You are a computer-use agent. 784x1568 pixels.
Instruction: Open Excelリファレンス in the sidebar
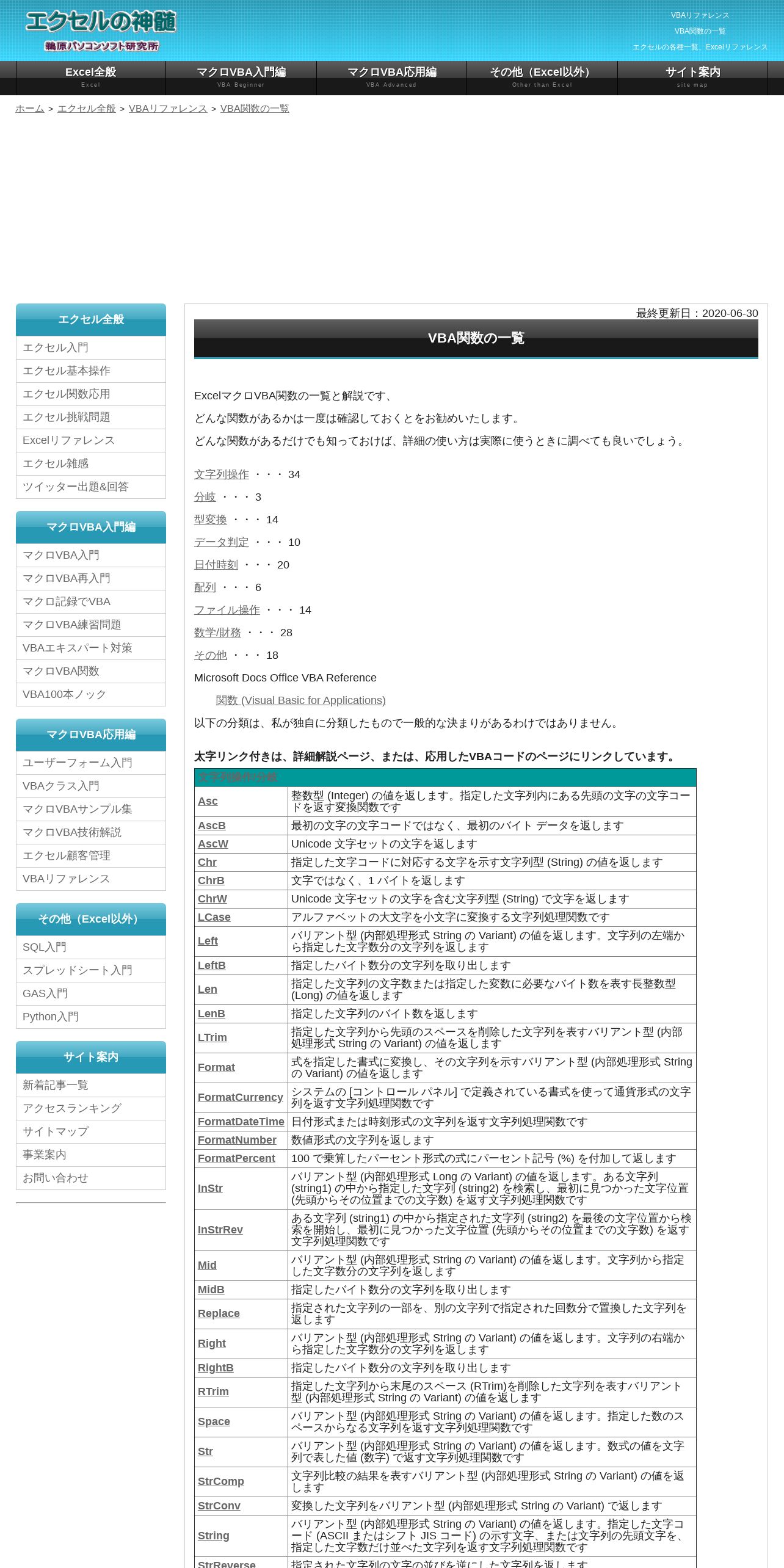(x=91, y=440)
